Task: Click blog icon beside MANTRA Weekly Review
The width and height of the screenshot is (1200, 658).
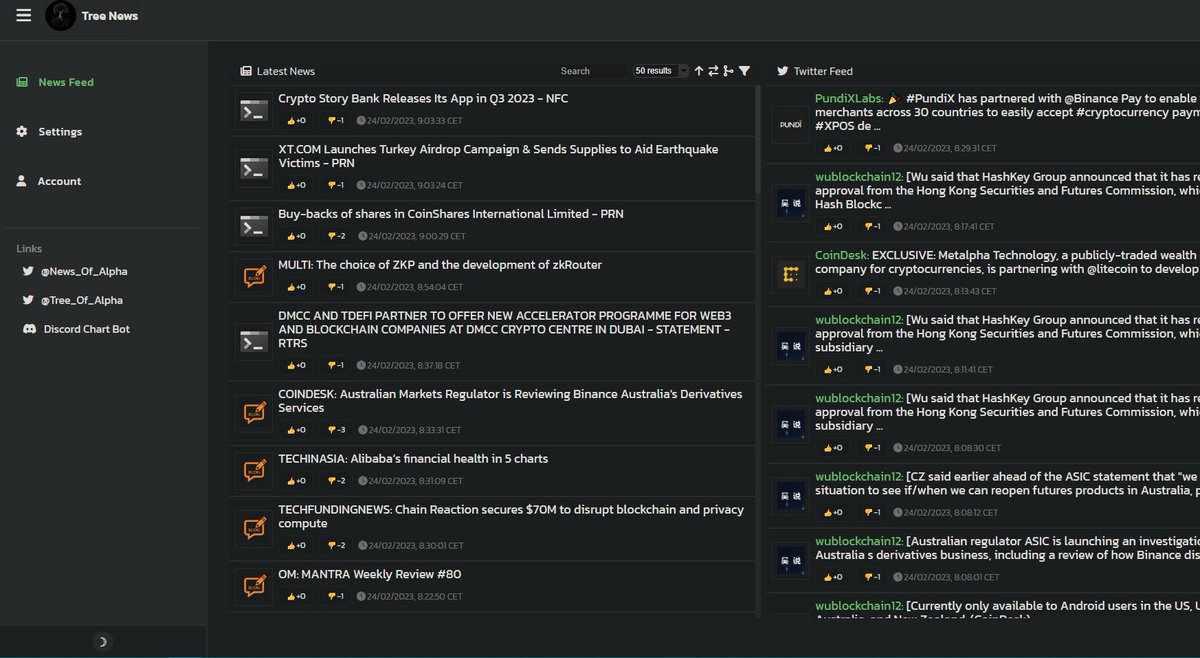Action: 254,586
